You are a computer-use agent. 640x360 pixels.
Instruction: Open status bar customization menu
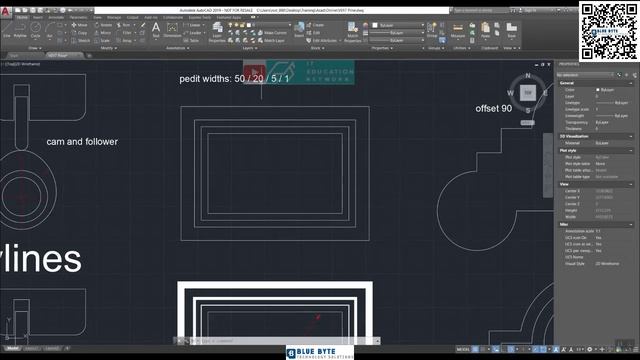[635, 349]
